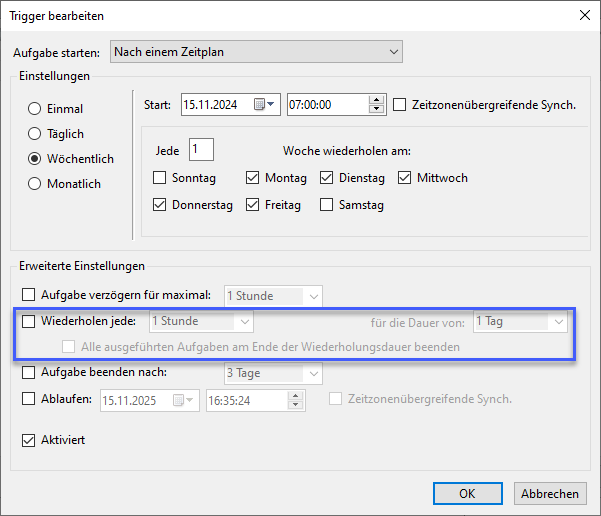This screenshot has height=516, width=601.
Task: Click the down arrow of the 16:35:24 spinner
Action: [x=295, y=405]
